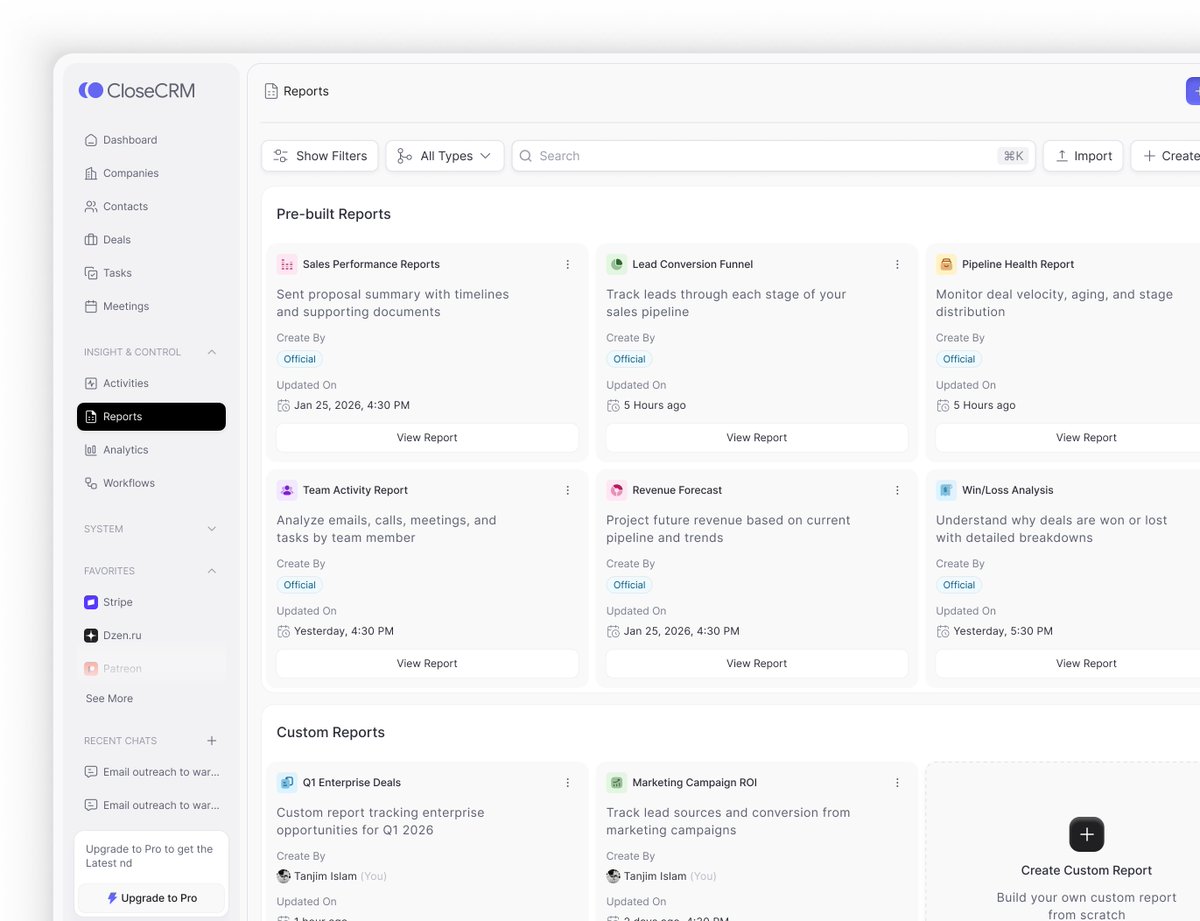This screenshot has width=1200, height=921.
Task: Open the three-dot menu on Lead Conversion Funnel
Action: click(x=897, y=265)
